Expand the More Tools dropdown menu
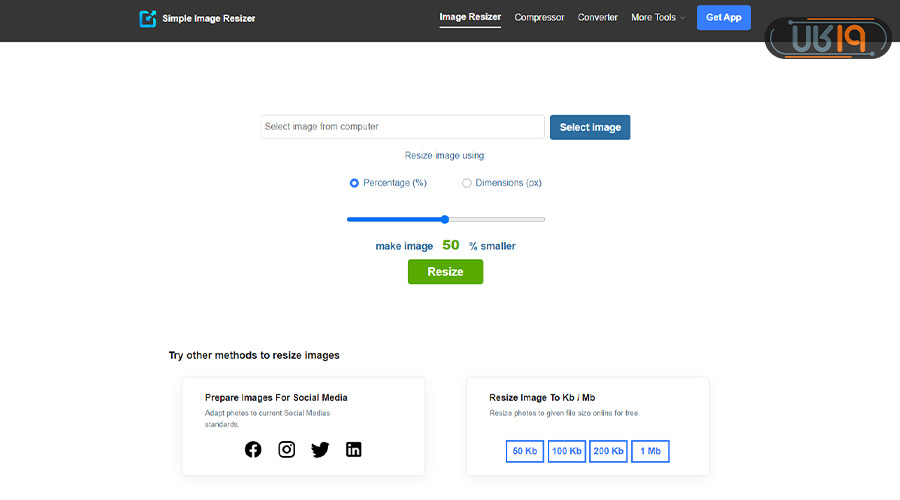Screen dimensions: 900x500 point(657,17)
